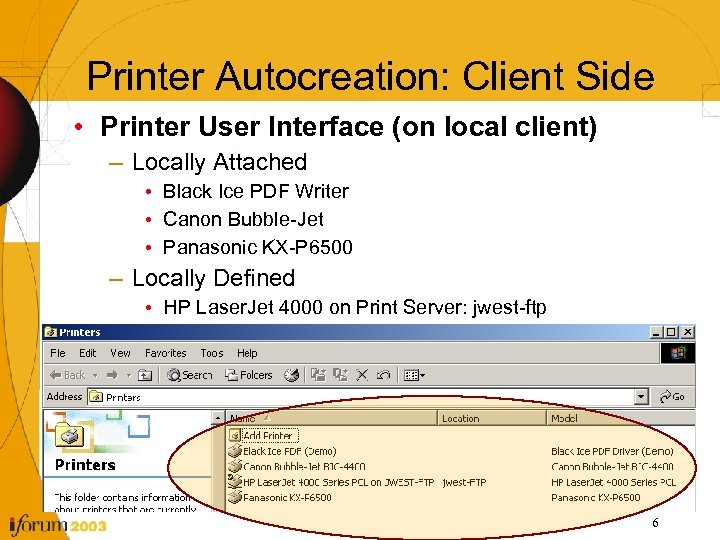Screen dimensions: 720x540
Task: Select the Panasonic KX-P6500 printer icon
Action: tap(235, 497)
